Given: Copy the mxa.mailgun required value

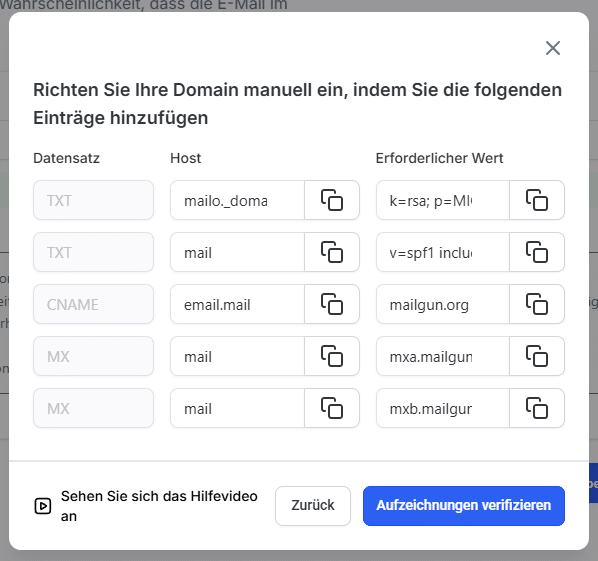Looking at the screenshot, I should click(x=537, y=356).
